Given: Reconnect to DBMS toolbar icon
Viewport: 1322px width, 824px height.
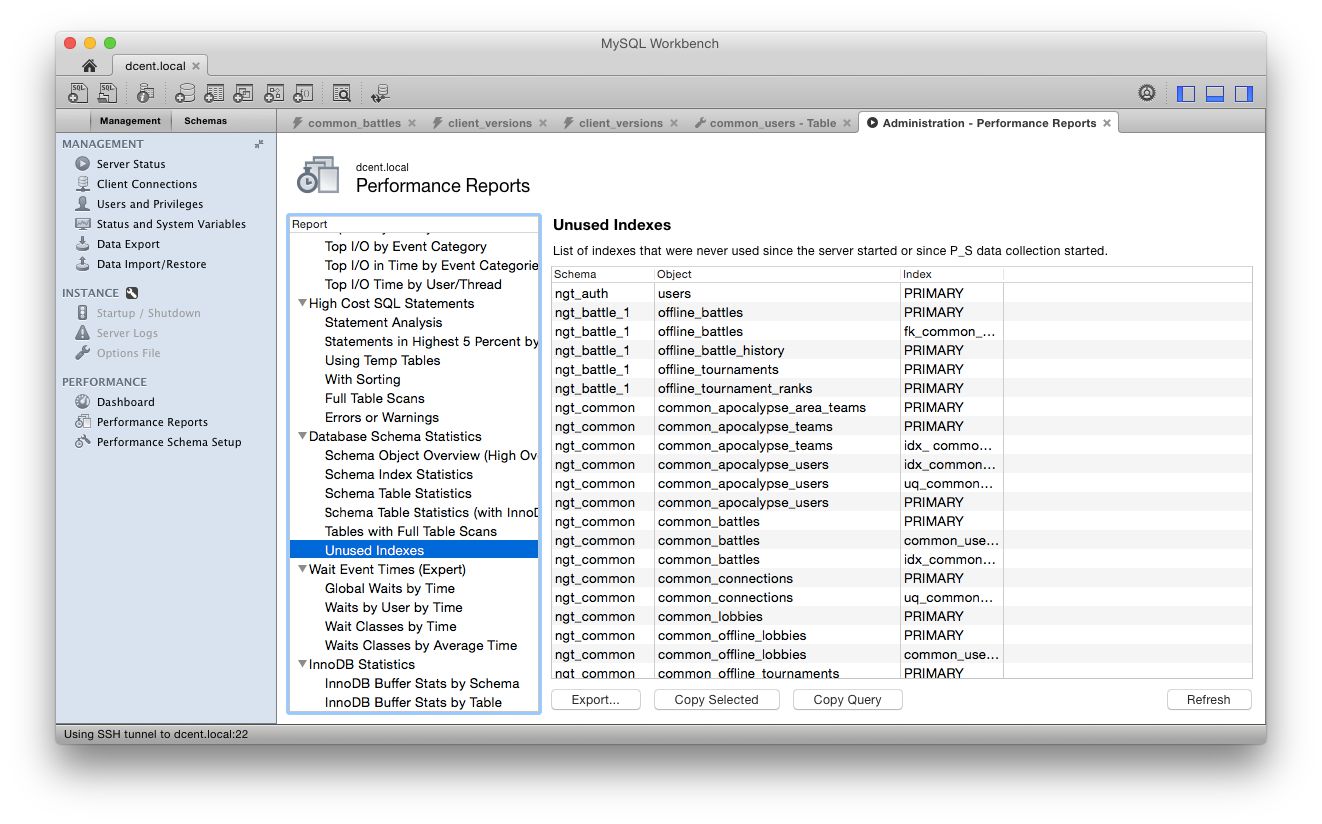Looking at the screenshot, I should [380, 93].
